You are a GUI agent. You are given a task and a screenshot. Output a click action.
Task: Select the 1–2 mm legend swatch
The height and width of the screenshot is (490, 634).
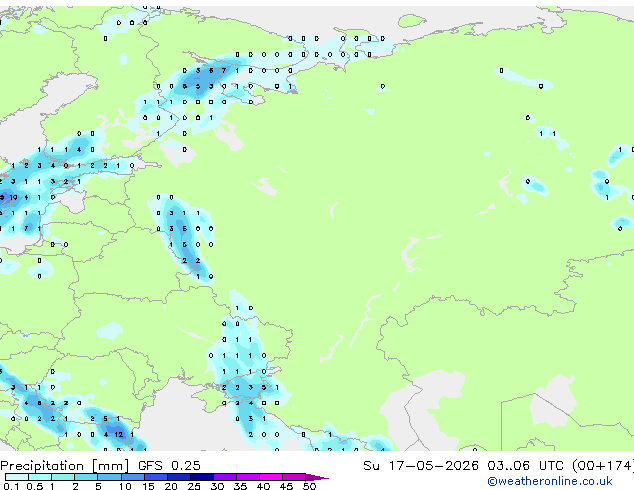63,477
